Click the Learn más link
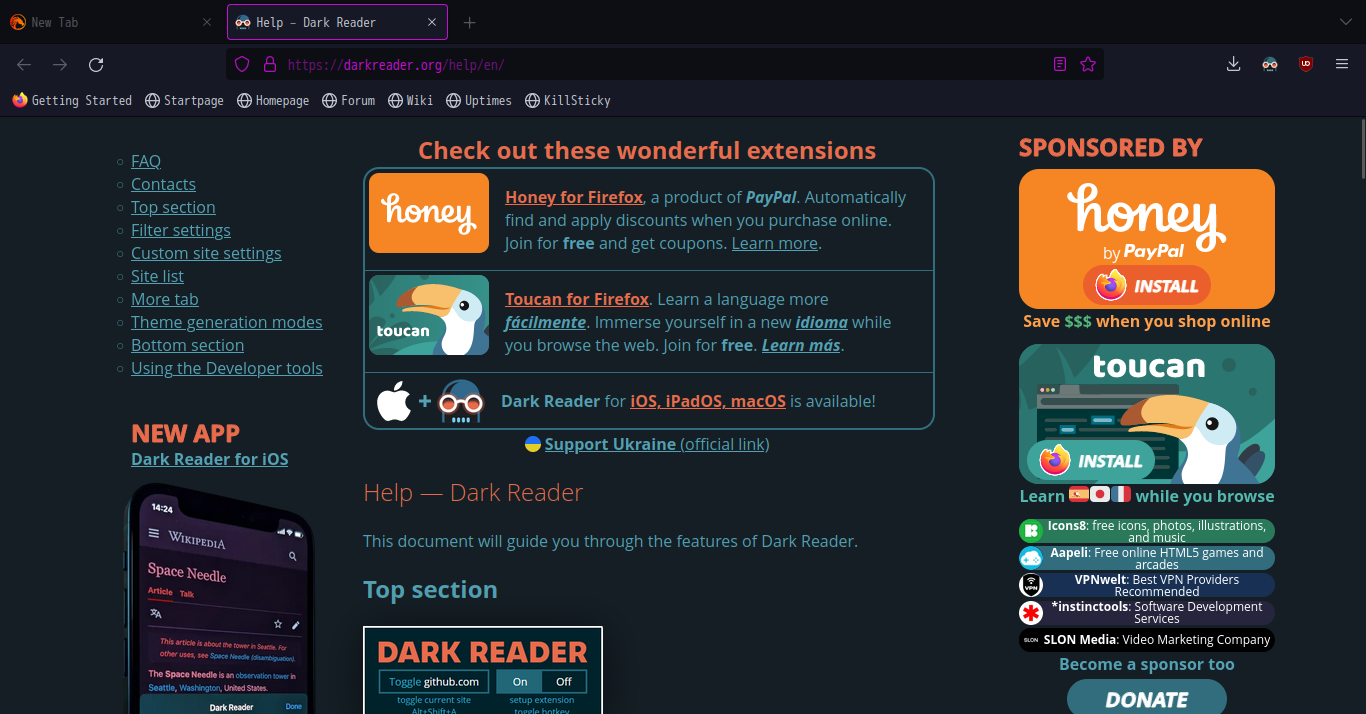1366x714 pixels. pyautogui.click(x=801, y=345)
